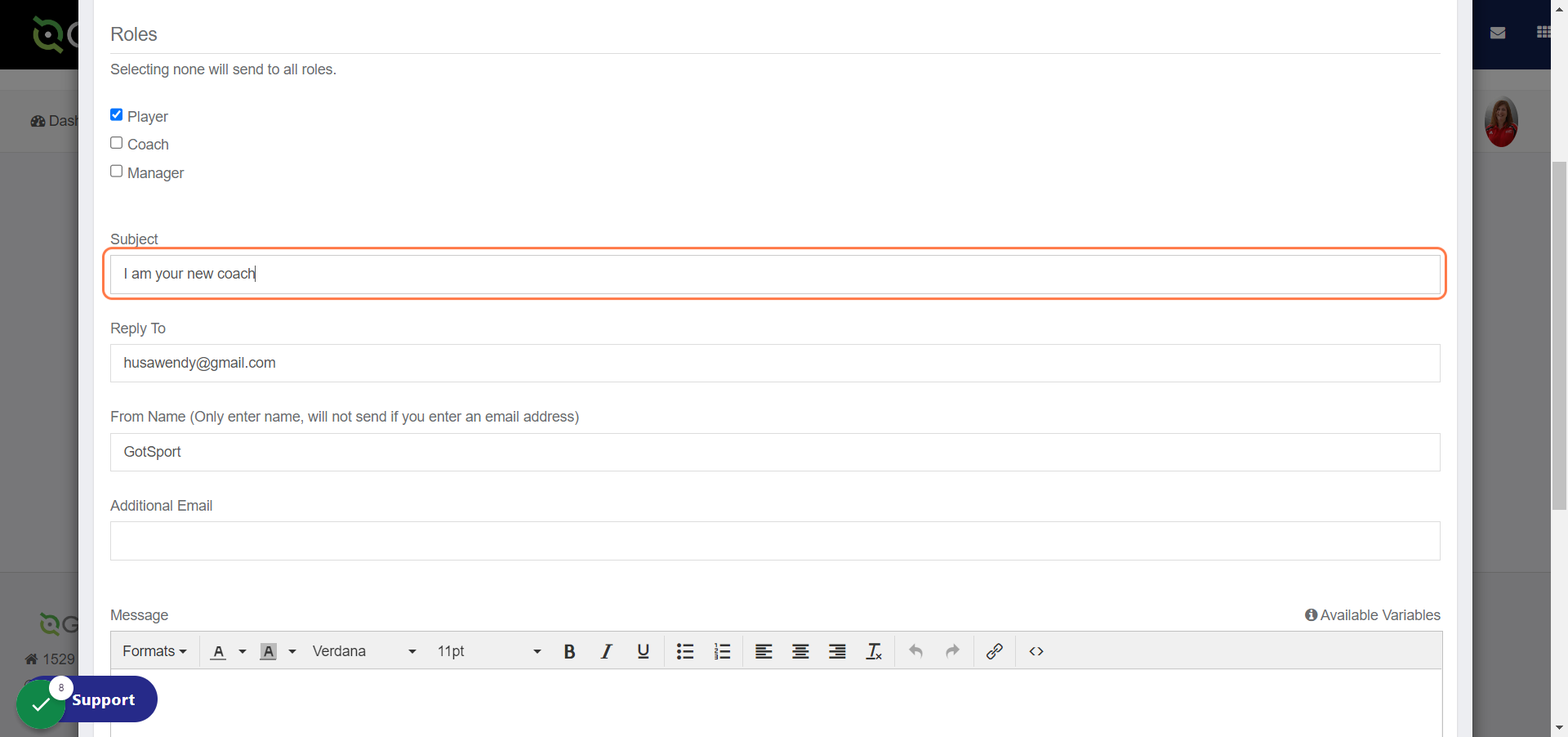Check the Manager role checkbox
This screenshot has height=737, width=1568.
(117, 172)
